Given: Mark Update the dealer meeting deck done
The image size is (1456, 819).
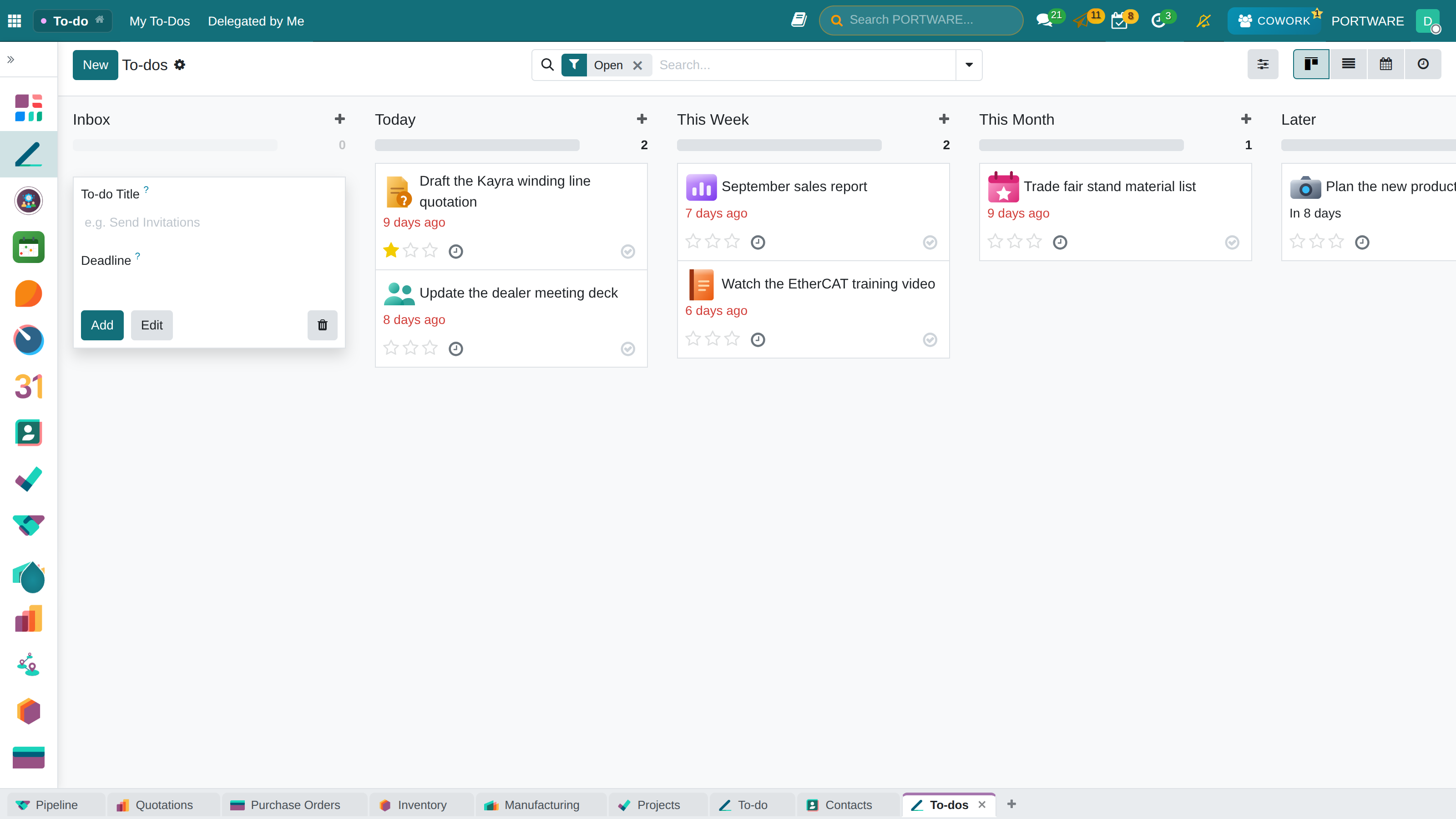Looking at the screenshot, I should click(627, 348).
